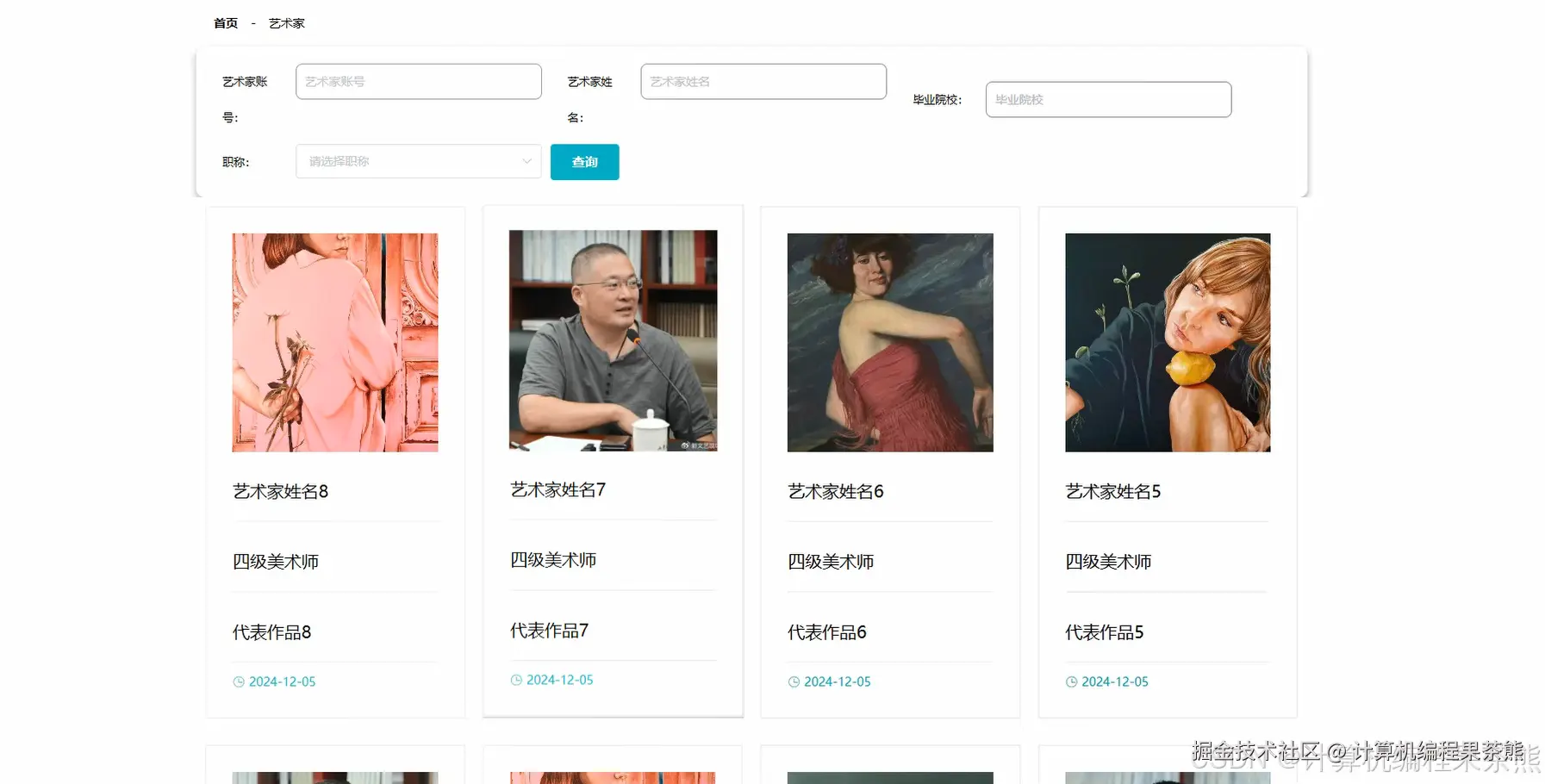Click the dropdown arrow in the 职称 selector
This screenshot has width=1545, height=784.
coord(526,161)
